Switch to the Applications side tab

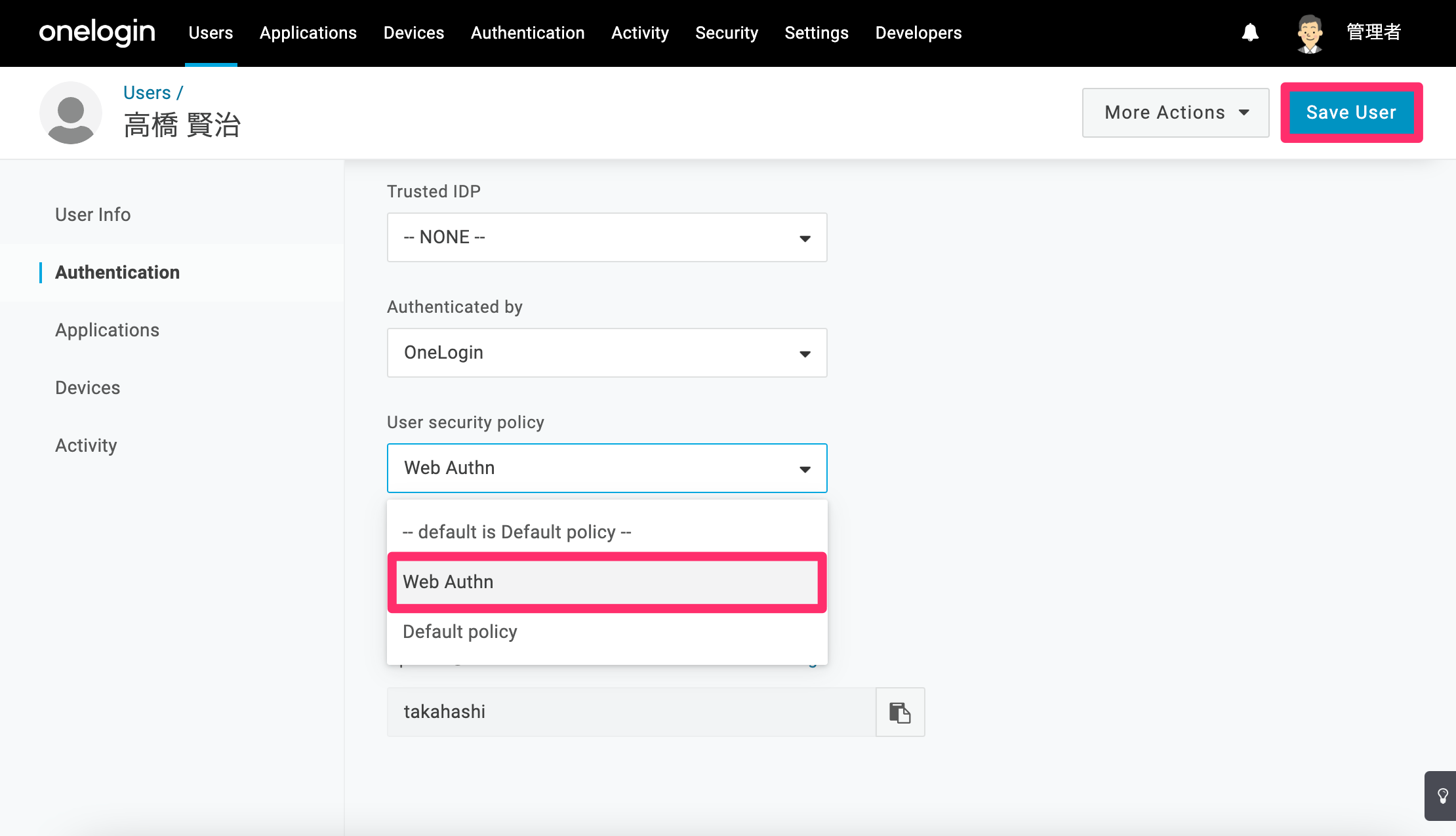coord(108,330)
